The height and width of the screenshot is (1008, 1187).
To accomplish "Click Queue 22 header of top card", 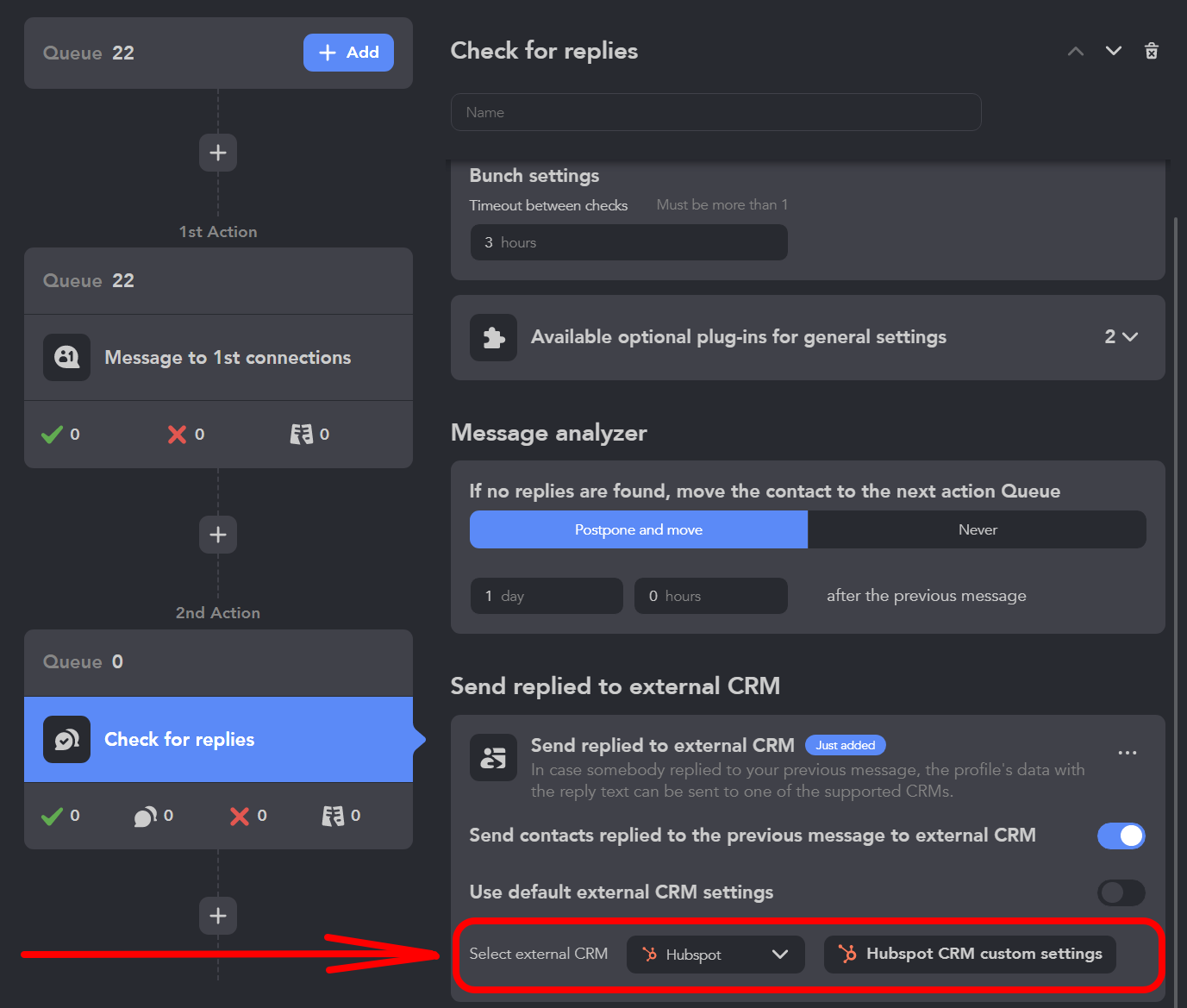I will [89, 53].
